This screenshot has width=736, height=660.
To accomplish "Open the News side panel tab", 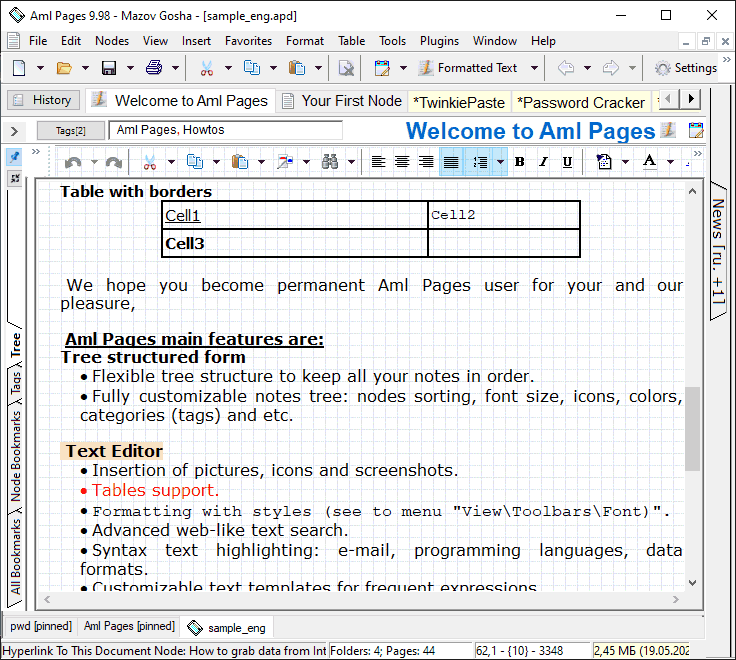I will click(718, 252).
